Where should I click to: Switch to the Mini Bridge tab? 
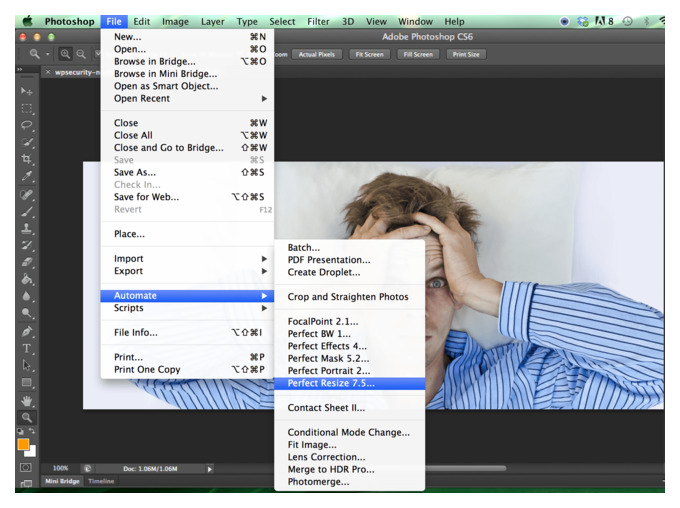(62, 481)
